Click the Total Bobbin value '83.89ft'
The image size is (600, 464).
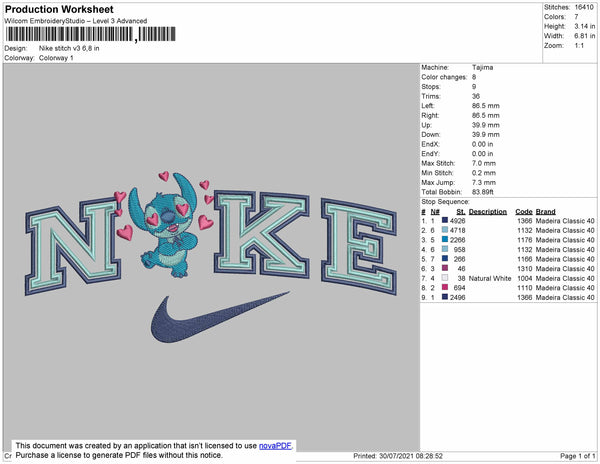click(483, 192)
